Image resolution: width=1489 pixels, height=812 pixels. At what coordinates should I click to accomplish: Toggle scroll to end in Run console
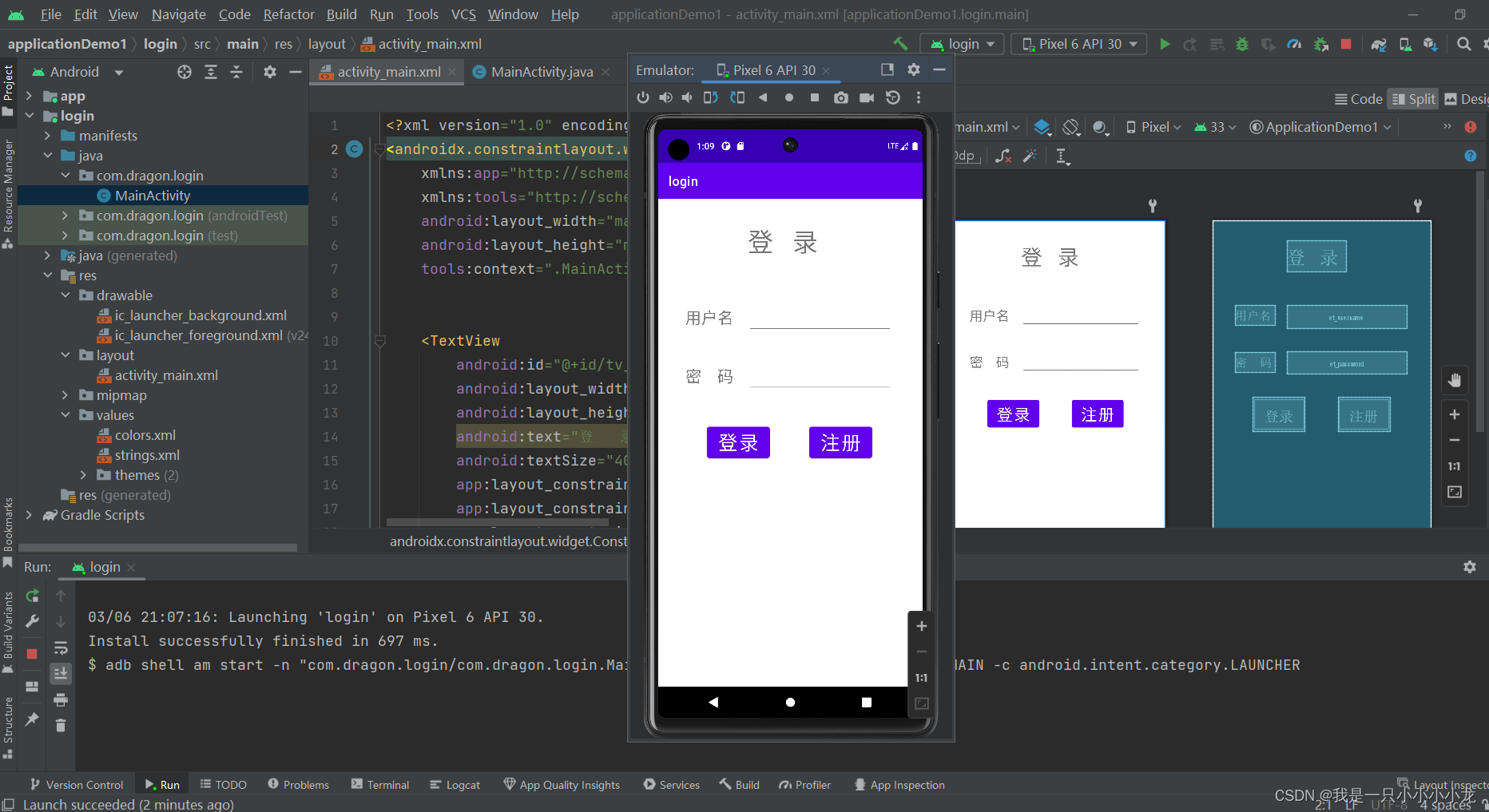pos(61,674)
